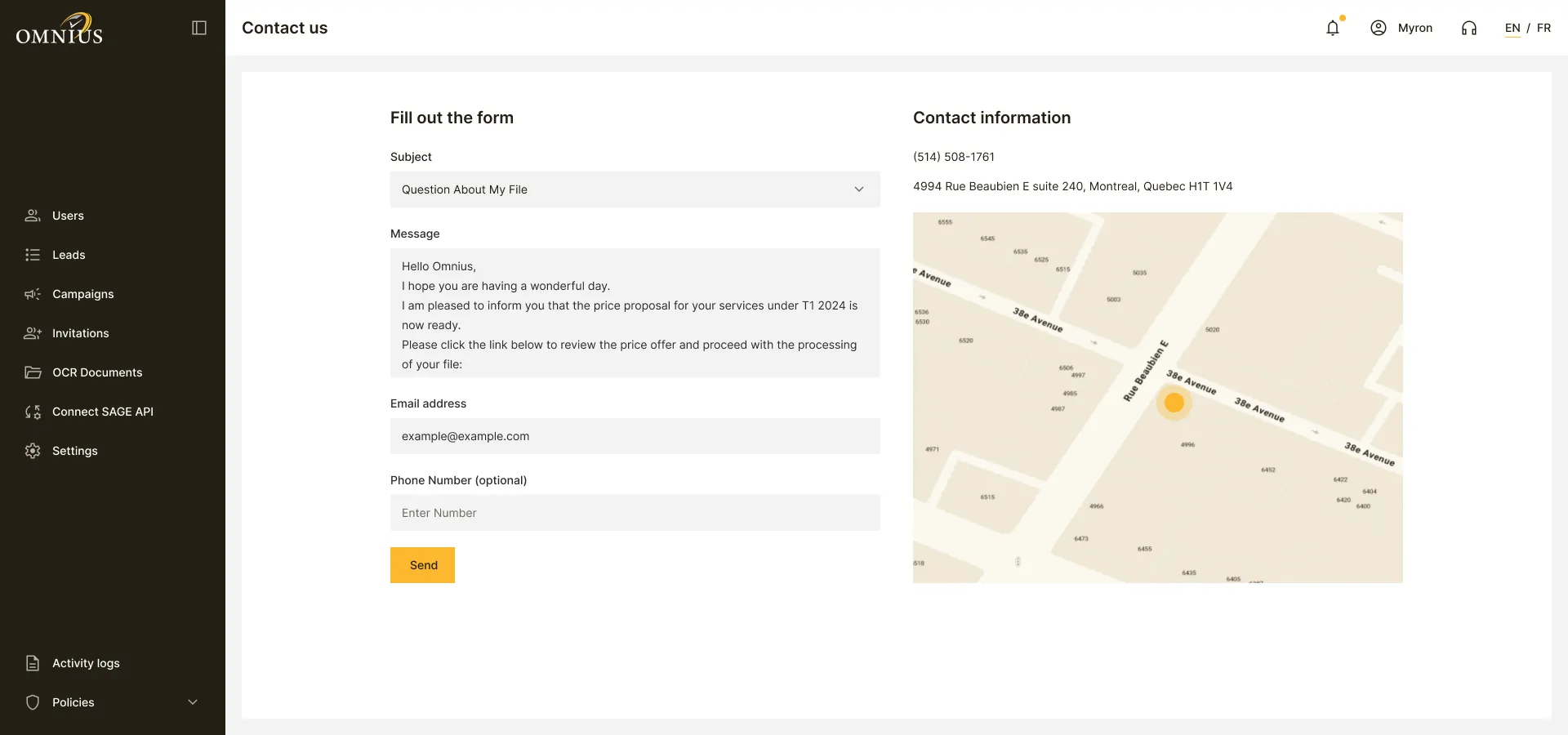1568x735 pixels.
Task: Open the Subject dropdown
Action: pyautogui.click(x=635, y=189)
